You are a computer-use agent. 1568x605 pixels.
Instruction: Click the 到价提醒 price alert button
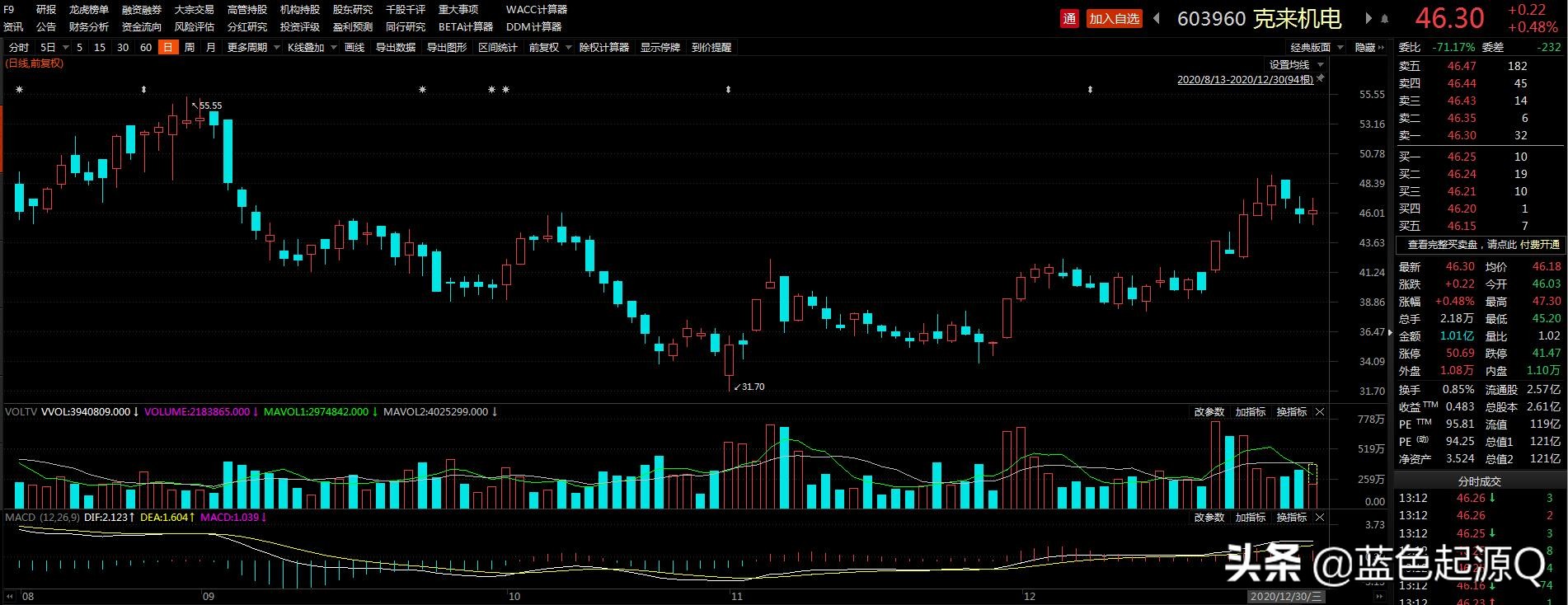[x=711, y=48]
